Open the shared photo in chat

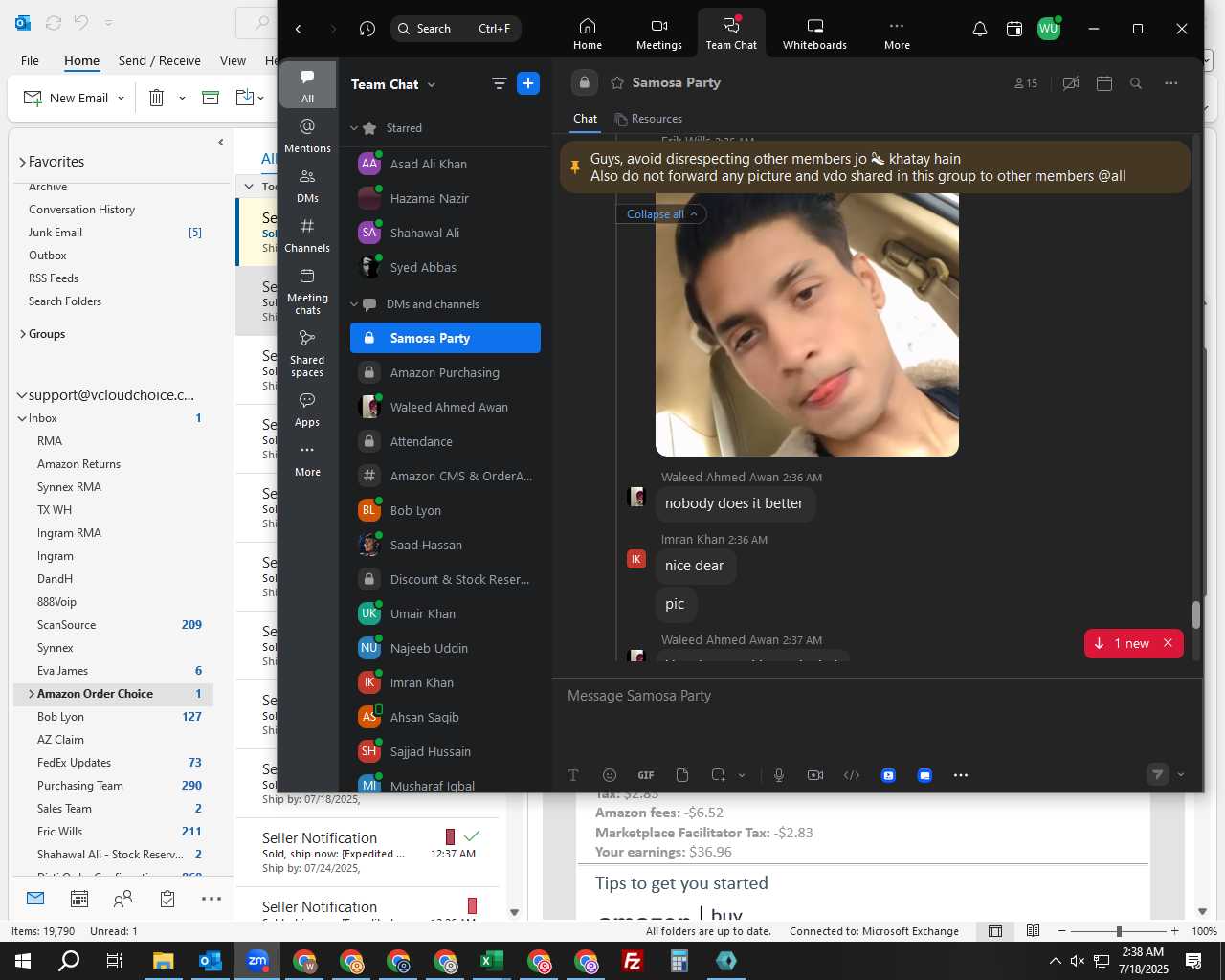807,325
